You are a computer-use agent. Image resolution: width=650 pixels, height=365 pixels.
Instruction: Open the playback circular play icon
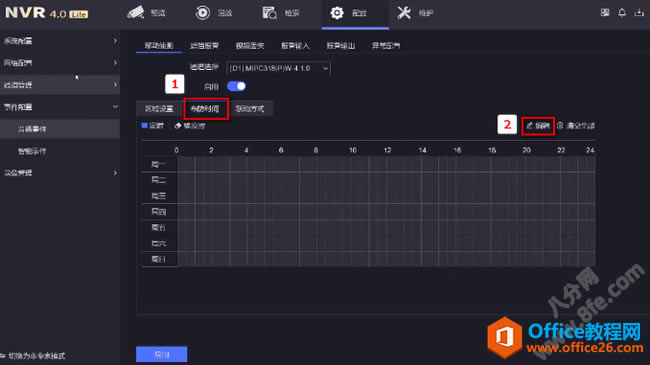(202, 12)
